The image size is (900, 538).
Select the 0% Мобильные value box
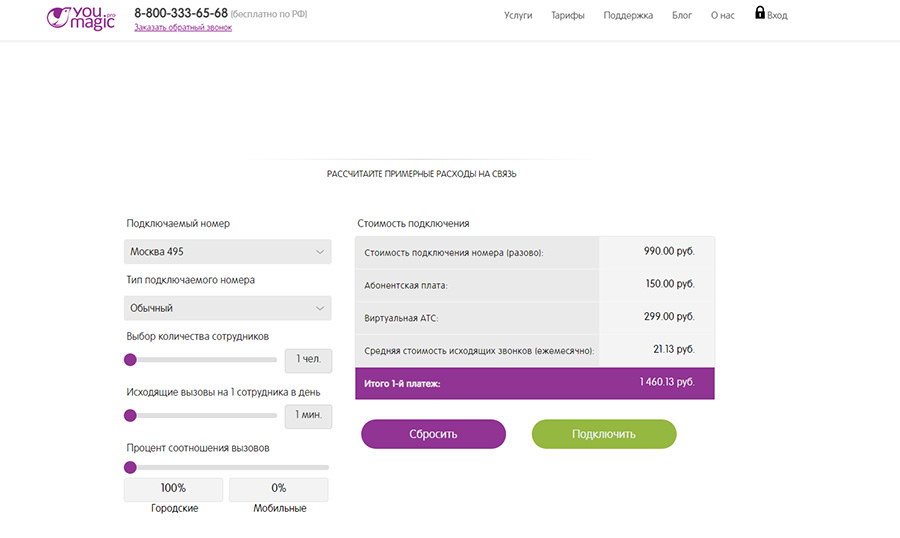tap(278, 489)
